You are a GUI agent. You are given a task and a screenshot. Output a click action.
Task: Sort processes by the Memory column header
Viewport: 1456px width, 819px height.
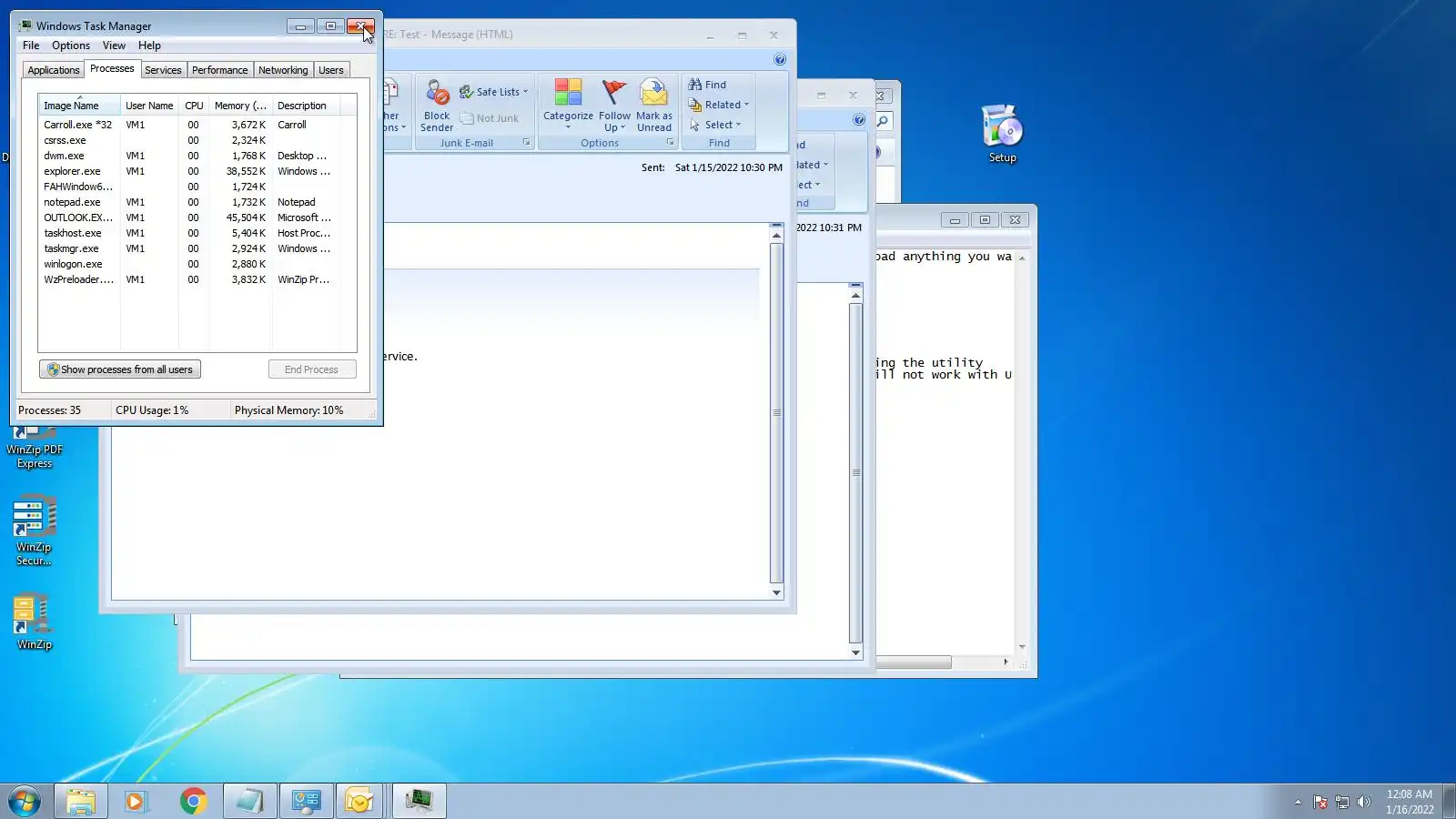pos(240,106)
